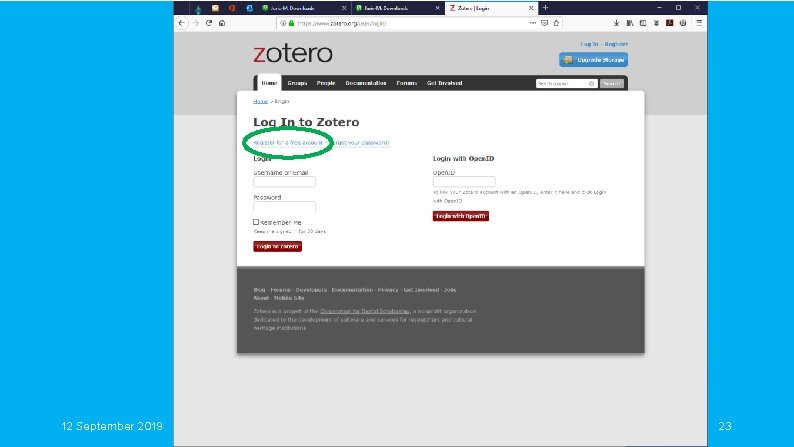794x447 pixels.
Task: Open the Jobs footer link
Action: [450, 290]
